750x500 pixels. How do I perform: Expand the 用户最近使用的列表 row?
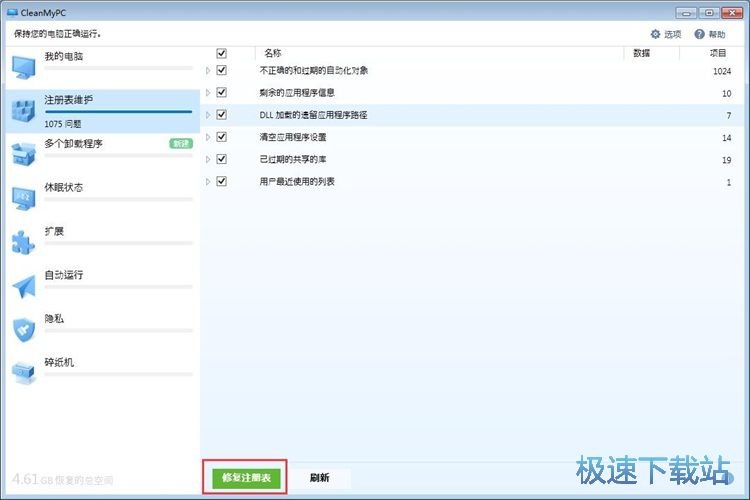point(208,181)
